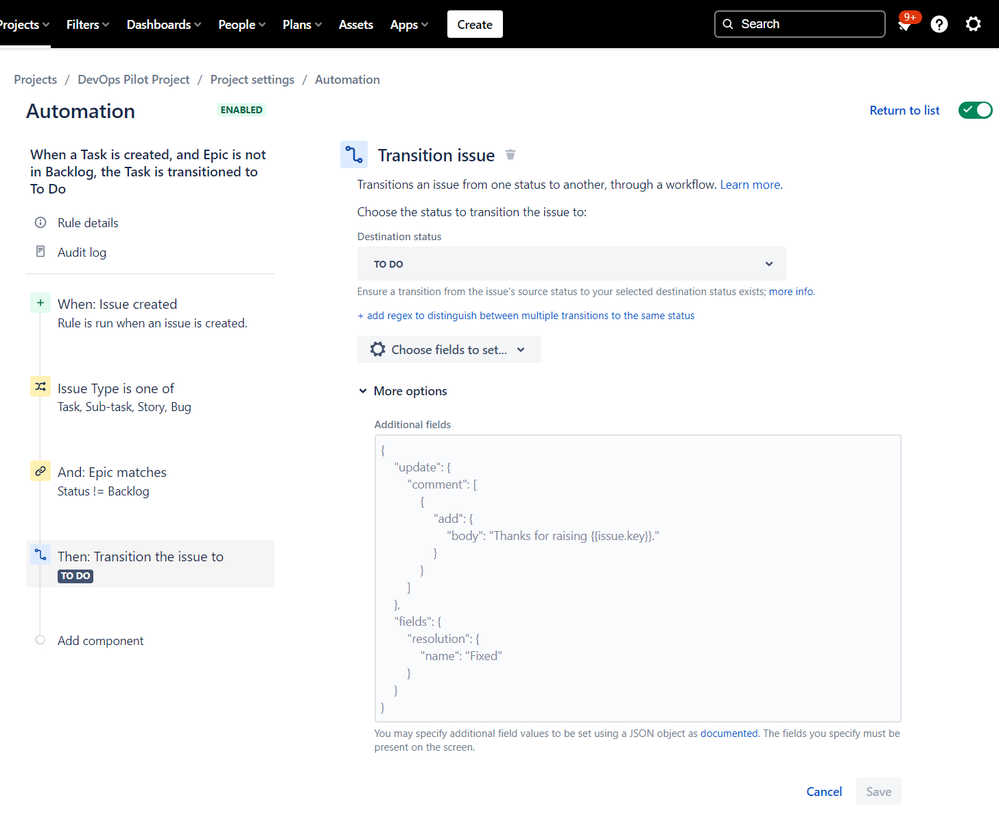Screen dimensions: 999x818
Task: Click Add component in rule chain
Action: tap(101, 640)
